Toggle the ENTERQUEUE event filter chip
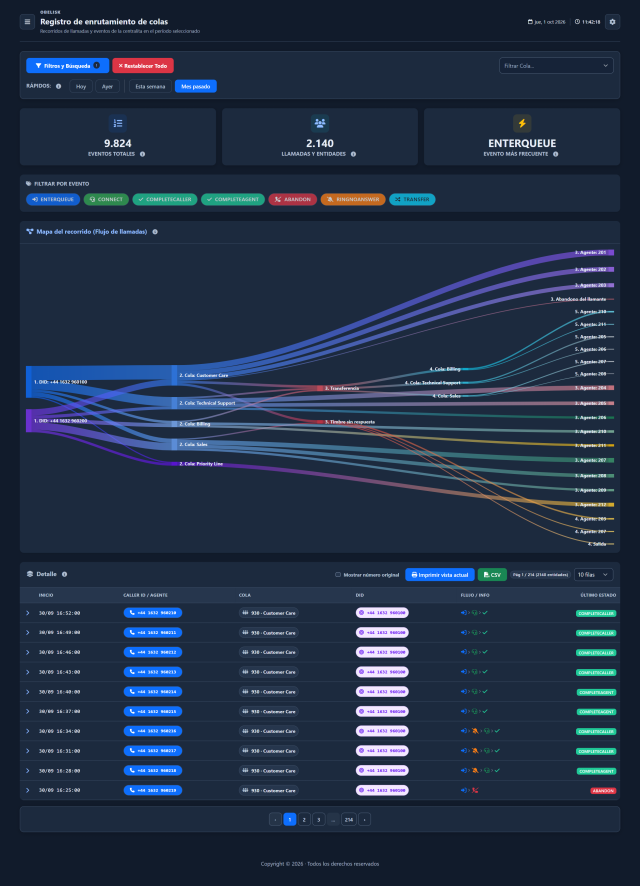This screenshot has width=640, height=886. click(x=53, y=199)
